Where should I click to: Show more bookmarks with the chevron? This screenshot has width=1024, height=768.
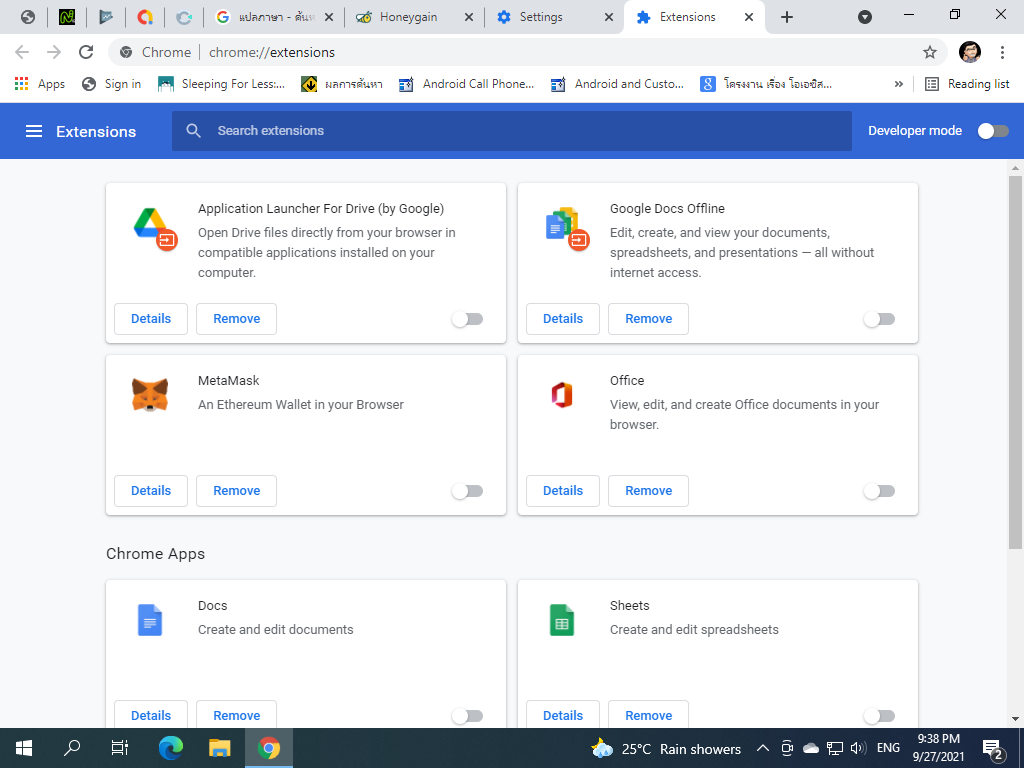click(x=899, y=84)
